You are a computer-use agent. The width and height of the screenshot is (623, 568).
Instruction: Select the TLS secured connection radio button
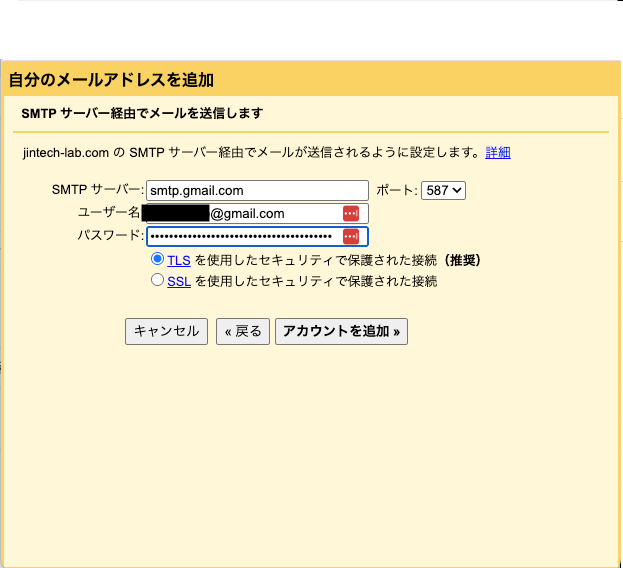(157, 259)
